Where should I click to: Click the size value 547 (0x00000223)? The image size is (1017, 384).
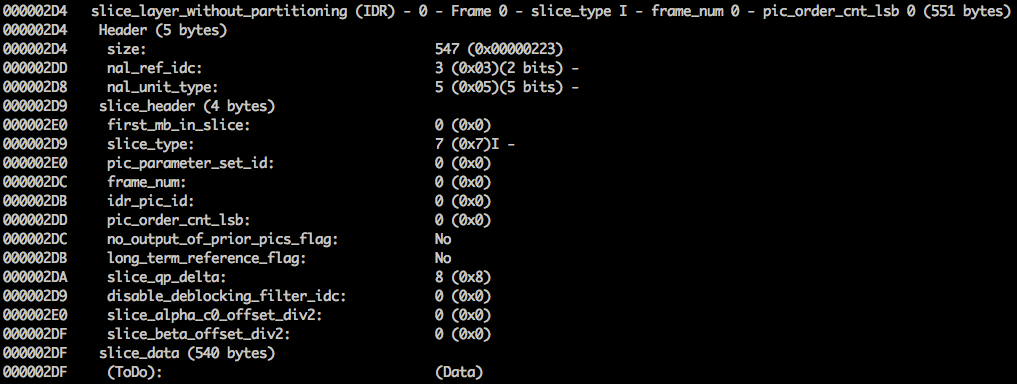(x=499, y=49)
